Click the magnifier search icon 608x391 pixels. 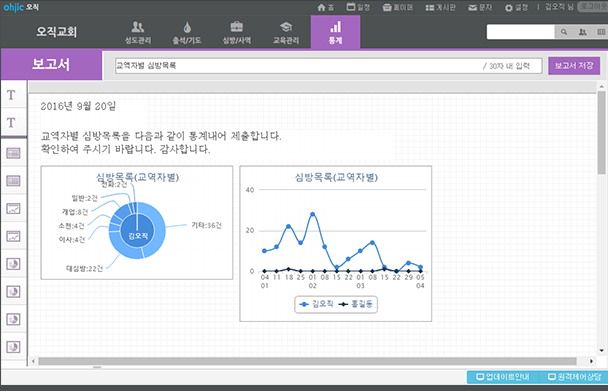point(564,32)
